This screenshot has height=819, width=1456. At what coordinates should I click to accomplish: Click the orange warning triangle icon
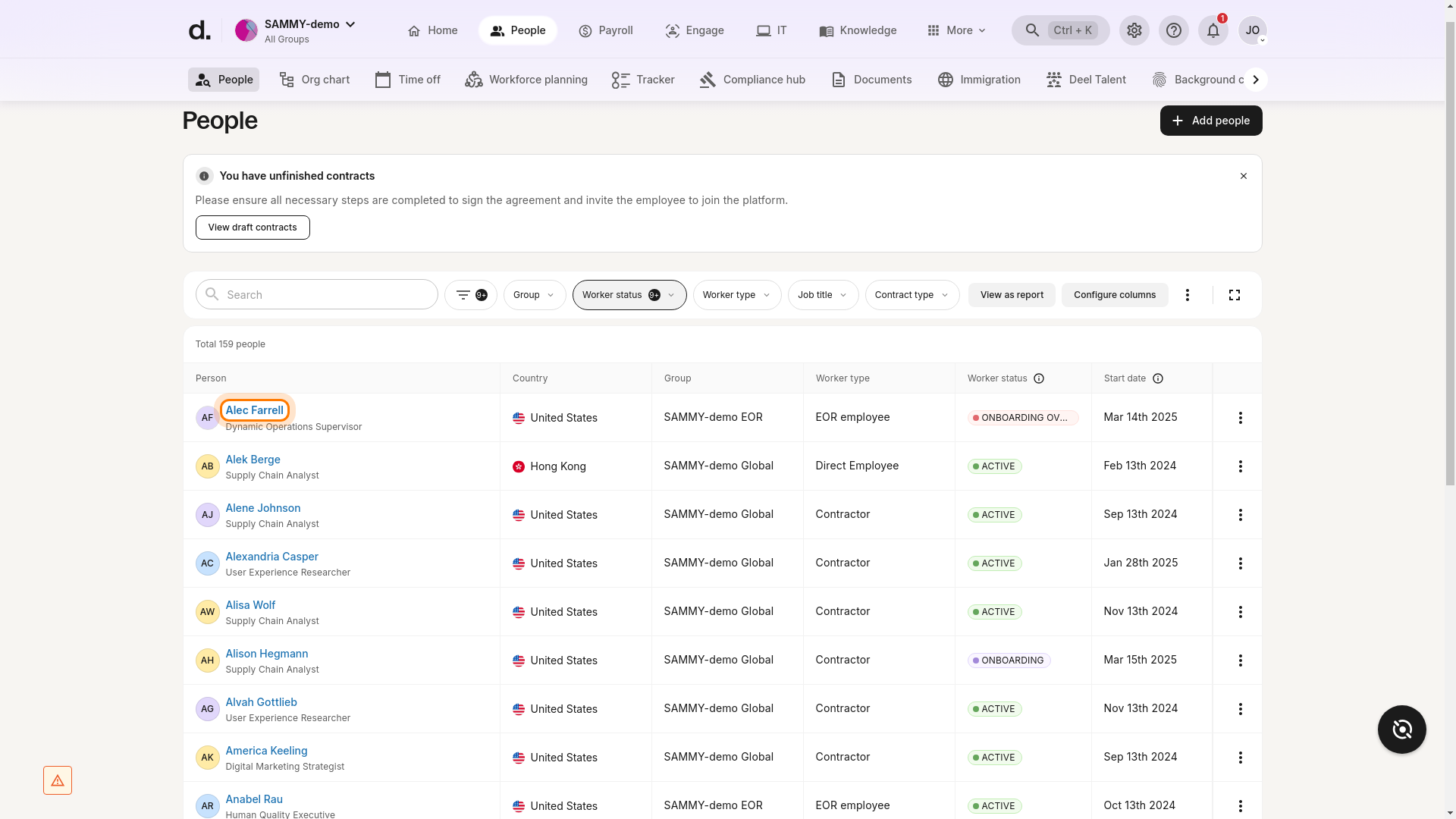(x=58, y=780)
